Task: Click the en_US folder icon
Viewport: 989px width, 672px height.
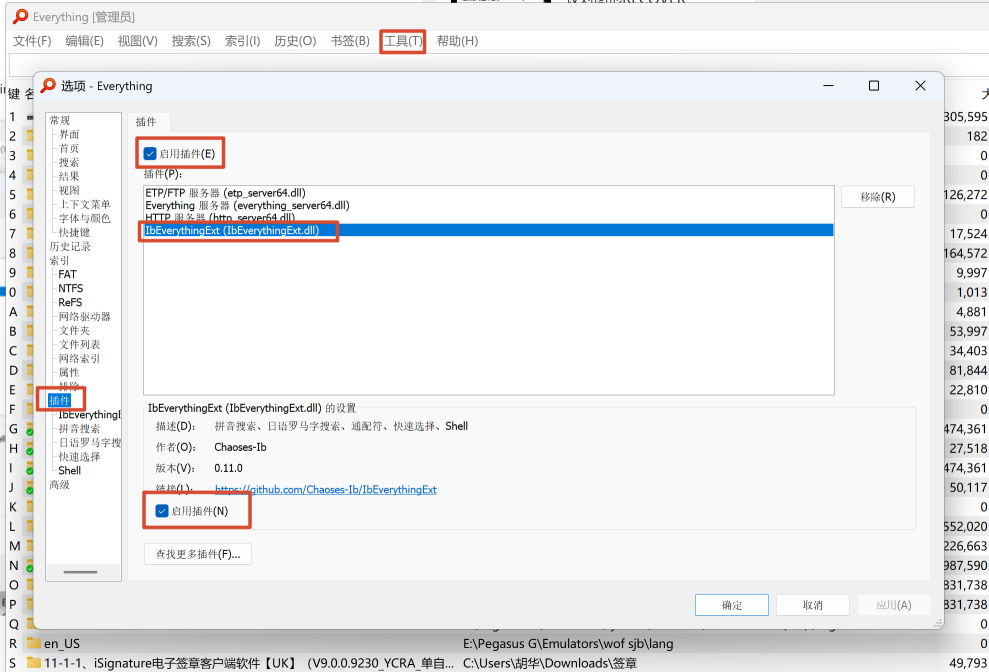Action: coord(33,644)
